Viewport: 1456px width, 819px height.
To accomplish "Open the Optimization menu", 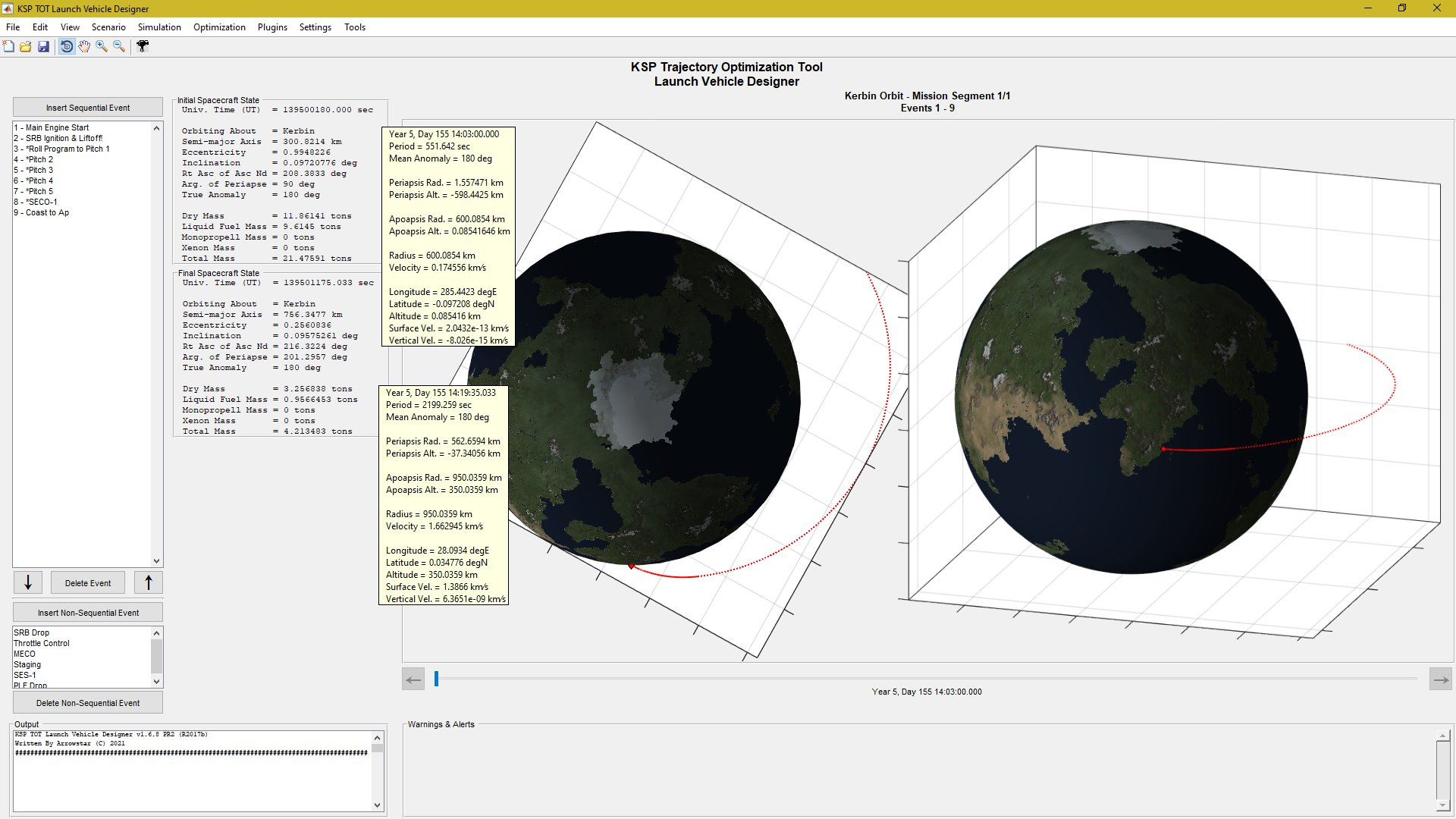I will coord(219,27).
